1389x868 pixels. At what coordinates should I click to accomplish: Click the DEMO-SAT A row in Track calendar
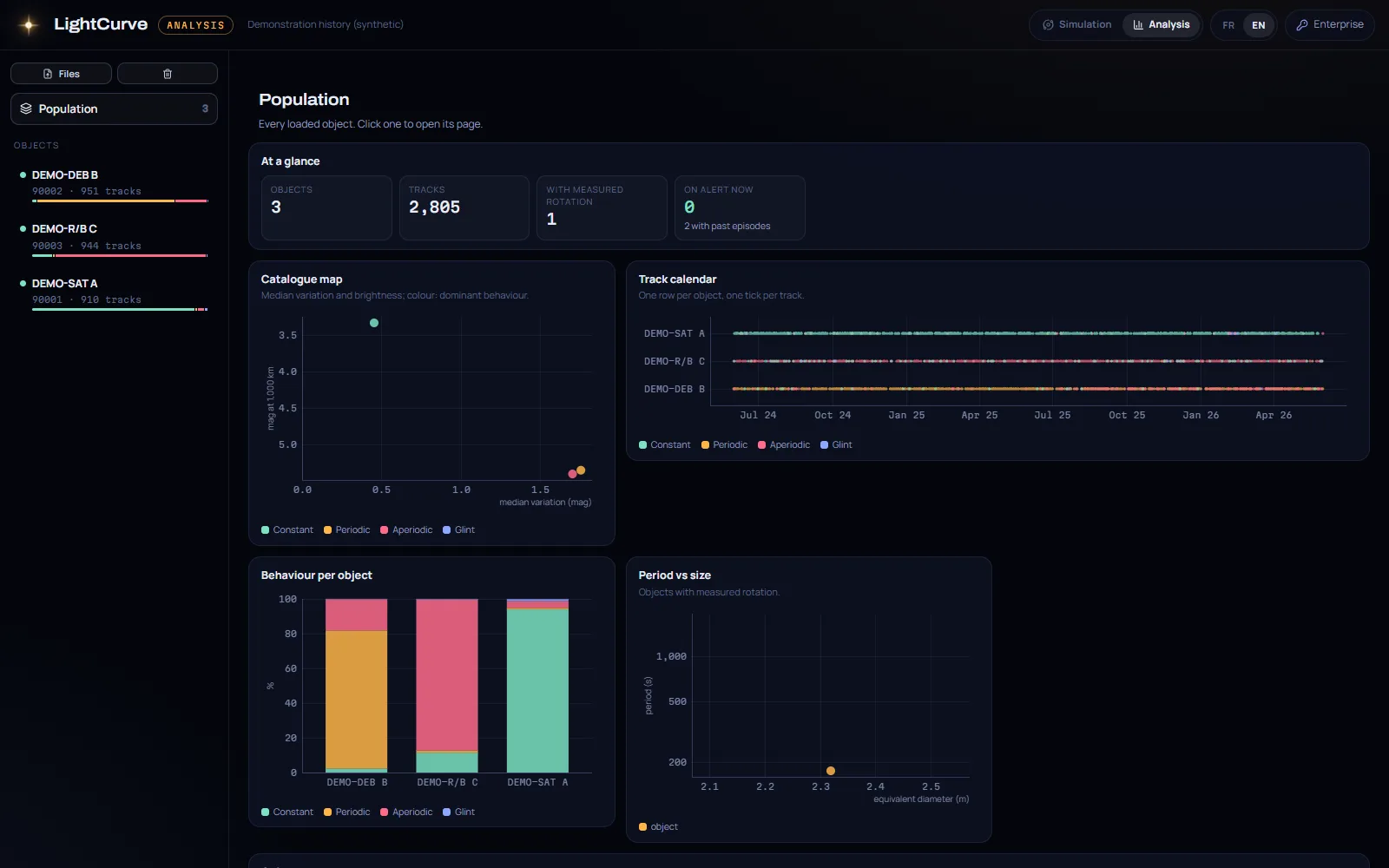point(1028,333)
